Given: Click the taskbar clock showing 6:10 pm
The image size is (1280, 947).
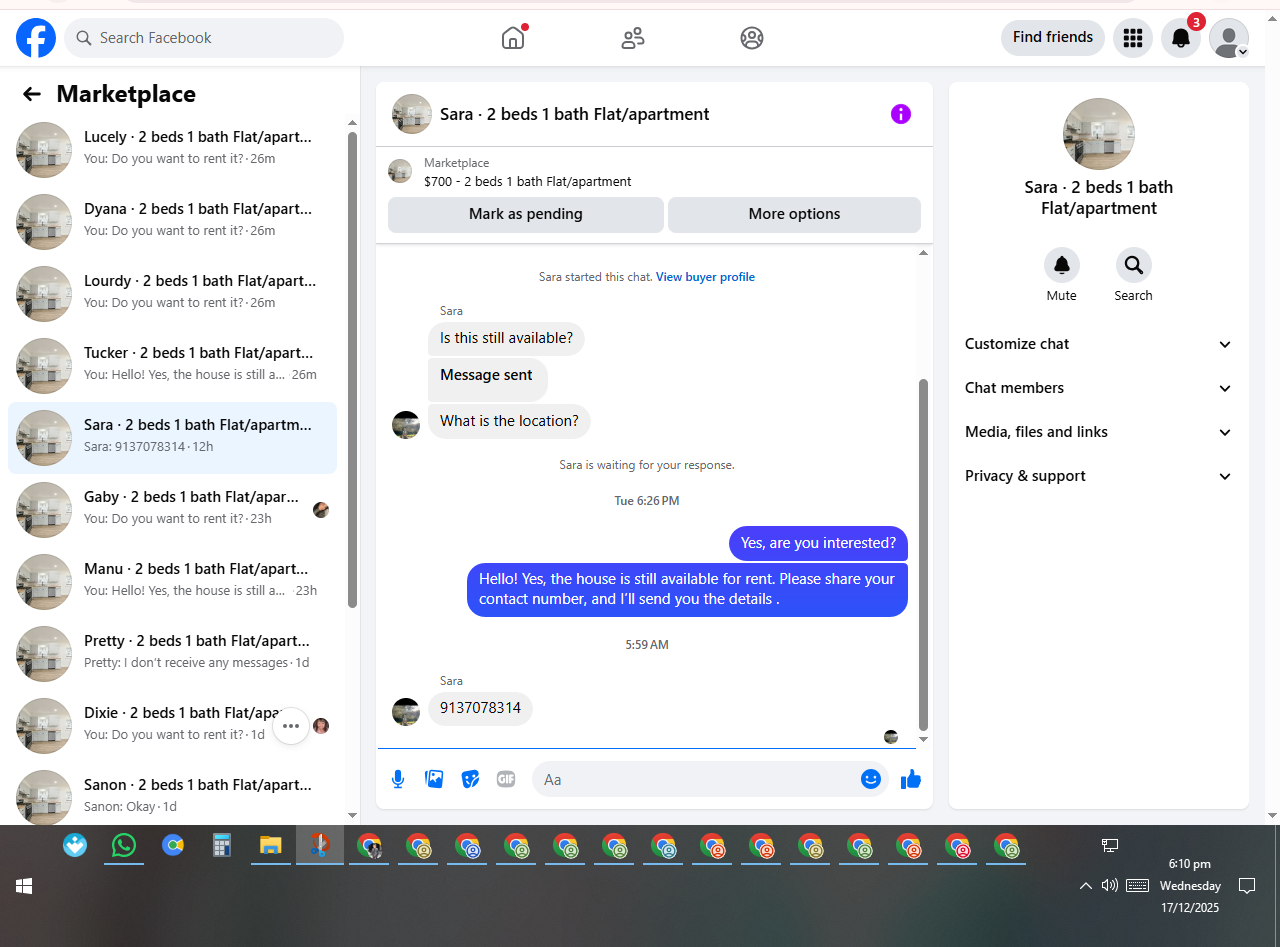Looking at the screenshot, I should coord(1190,886).
